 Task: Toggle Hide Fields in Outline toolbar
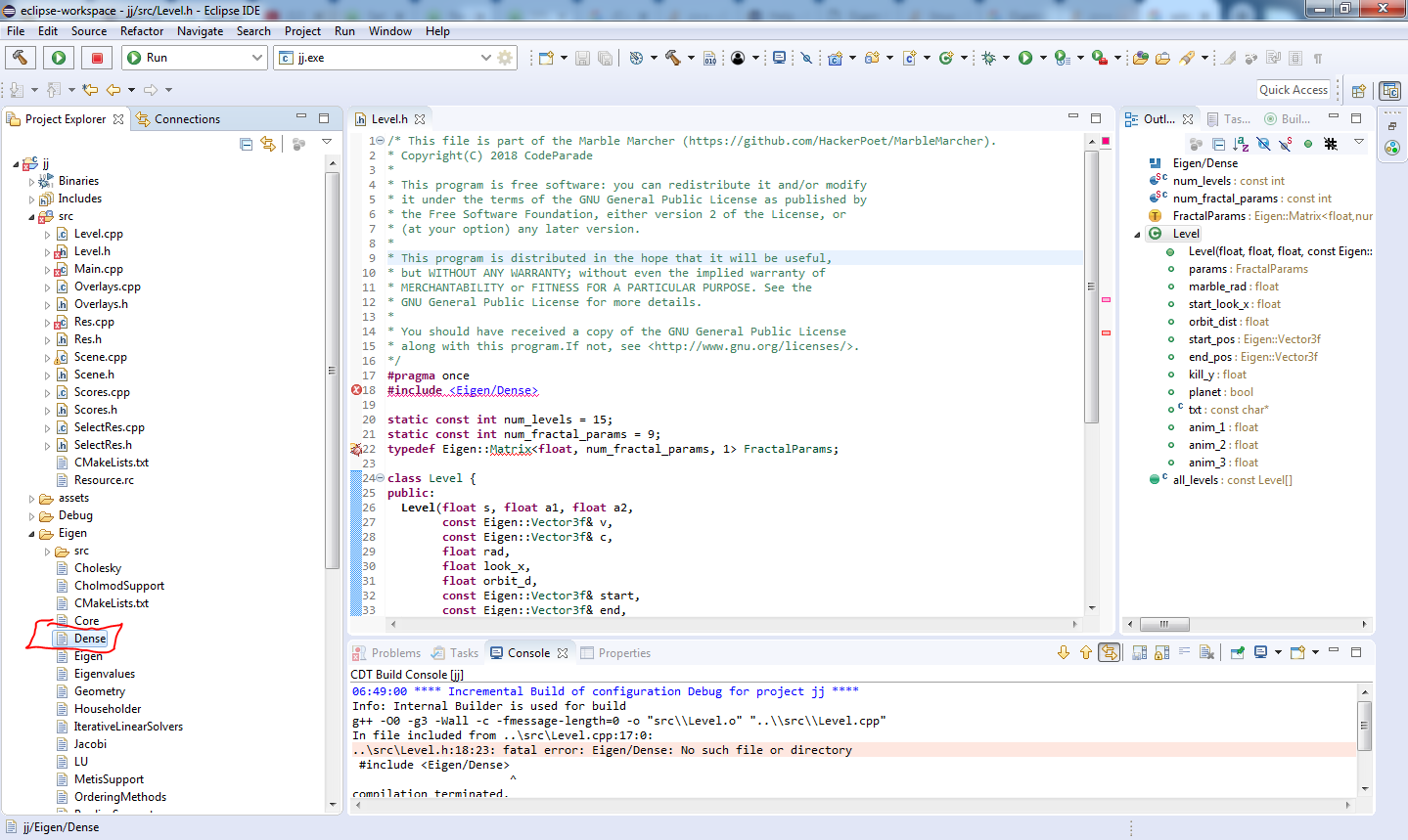point(1263,144)
